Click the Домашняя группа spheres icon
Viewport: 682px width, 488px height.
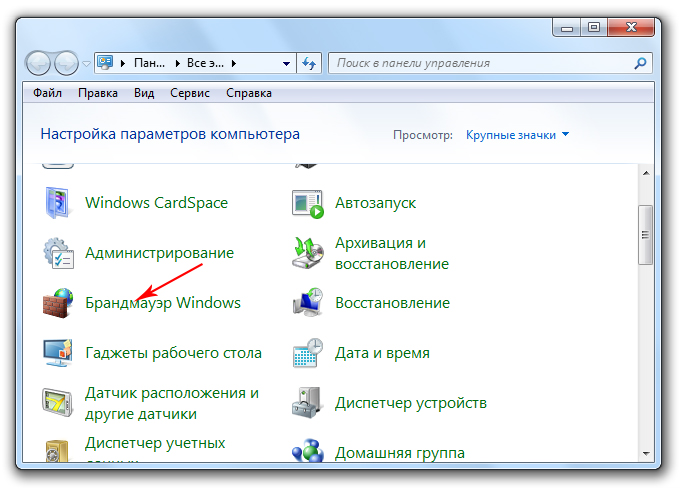pyautogui.click(x=308, y=451)
